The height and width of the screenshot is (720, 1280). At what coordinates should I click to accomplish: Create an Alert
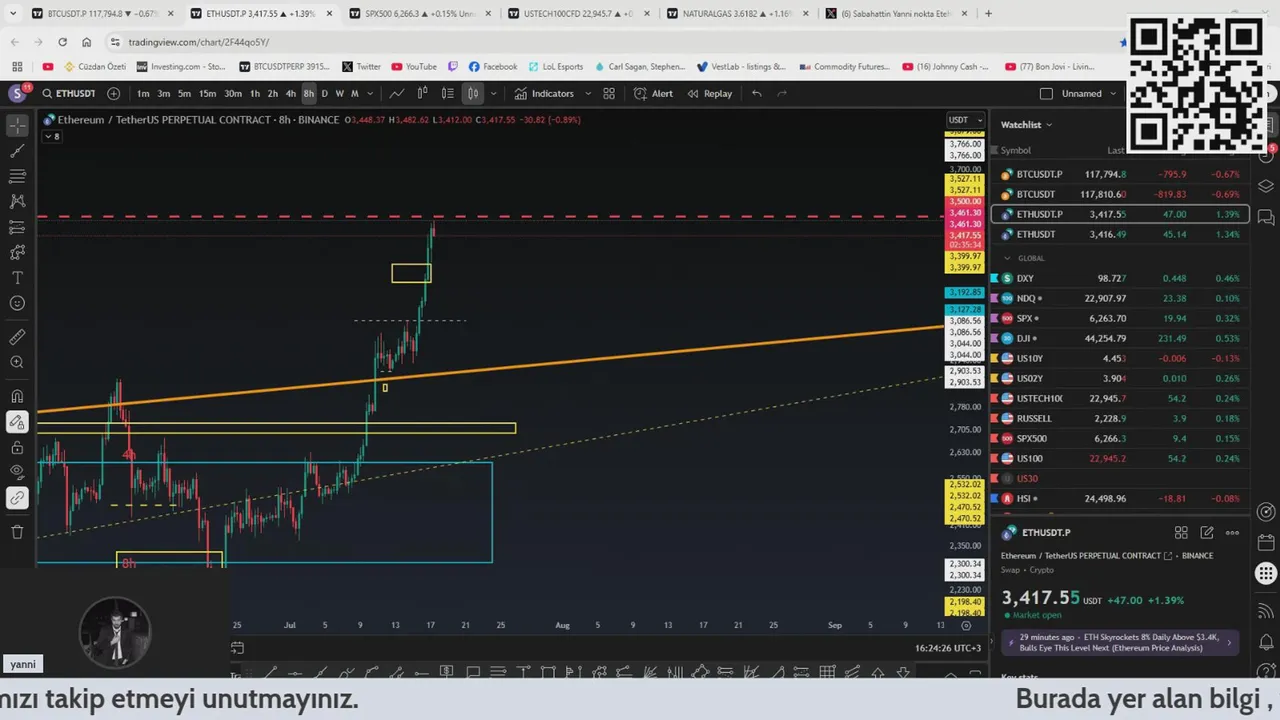click(653, 93)
